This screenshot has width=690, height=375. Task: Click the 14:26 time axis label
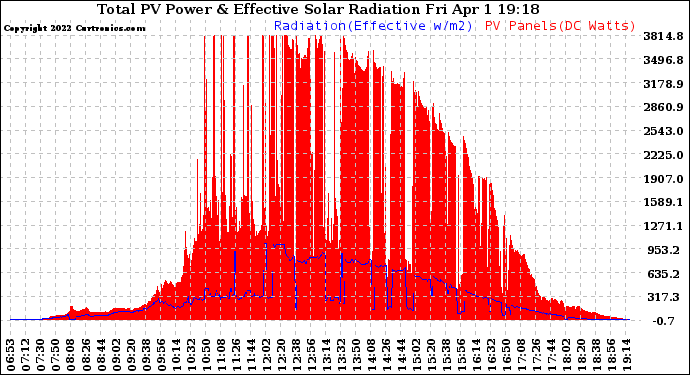[387, 355]
